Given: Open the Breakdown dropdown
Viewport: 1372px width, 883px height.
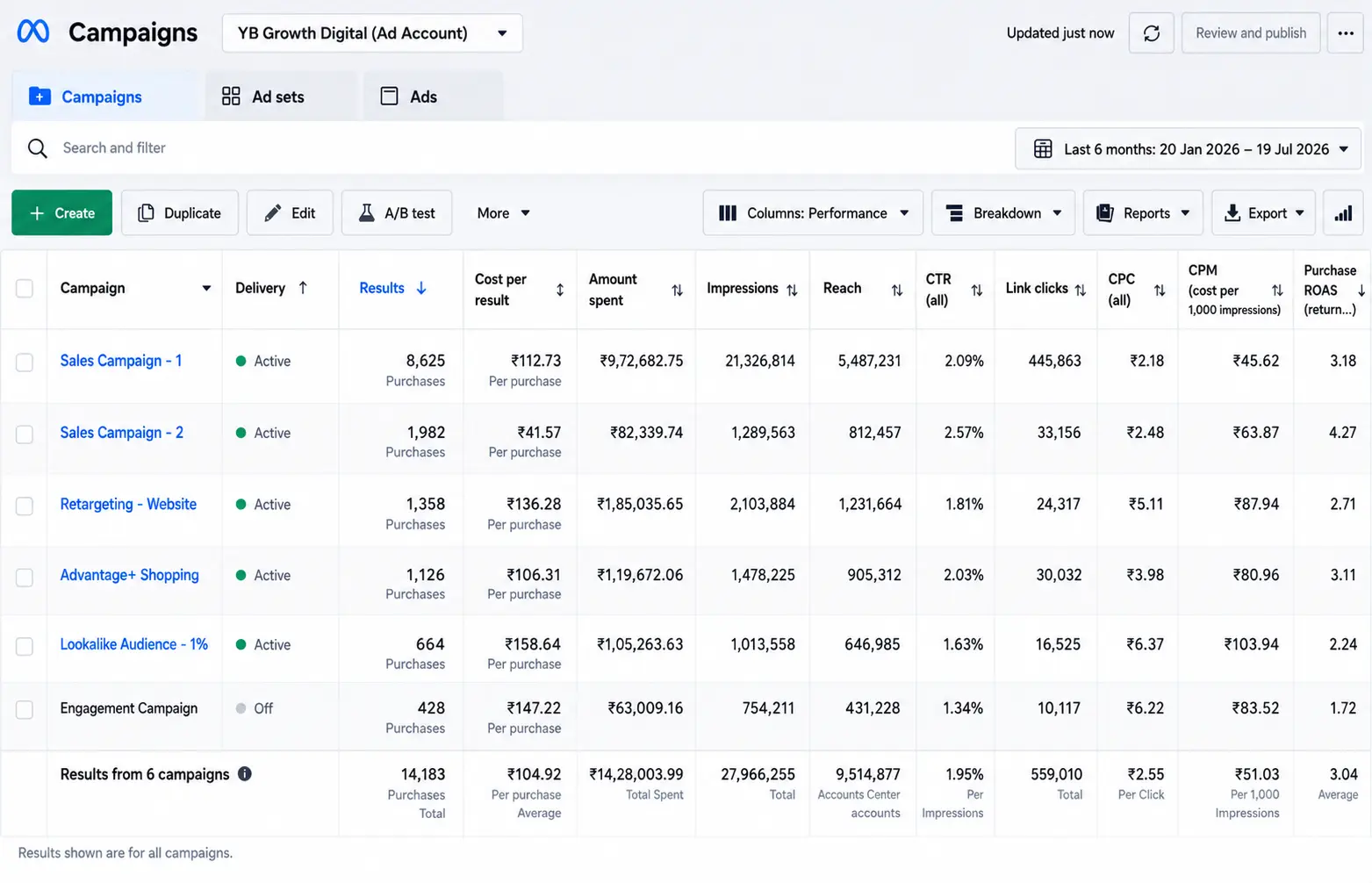Looking at the screenshot, I should (x=1003, y=213).
